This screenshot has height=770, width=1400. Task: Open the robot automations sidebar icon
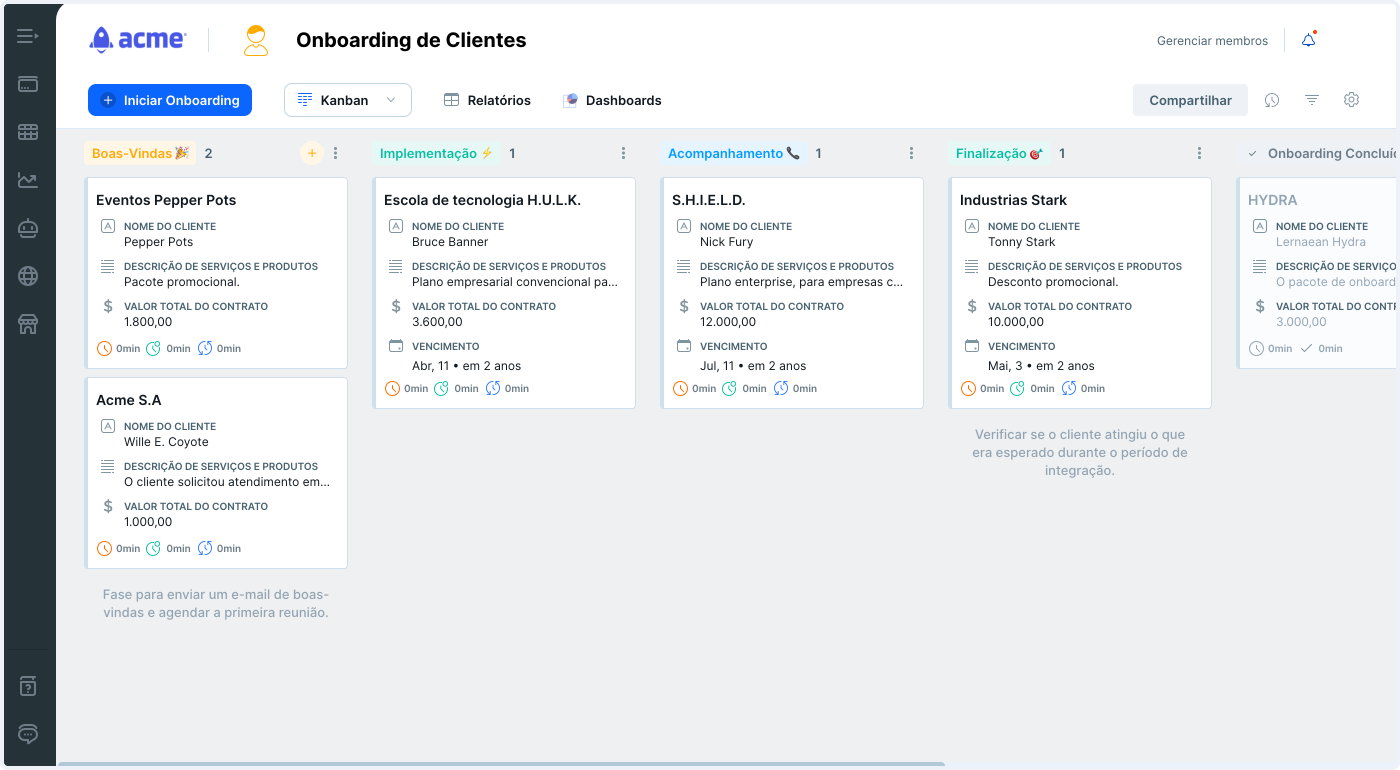(x=28, y=228)
